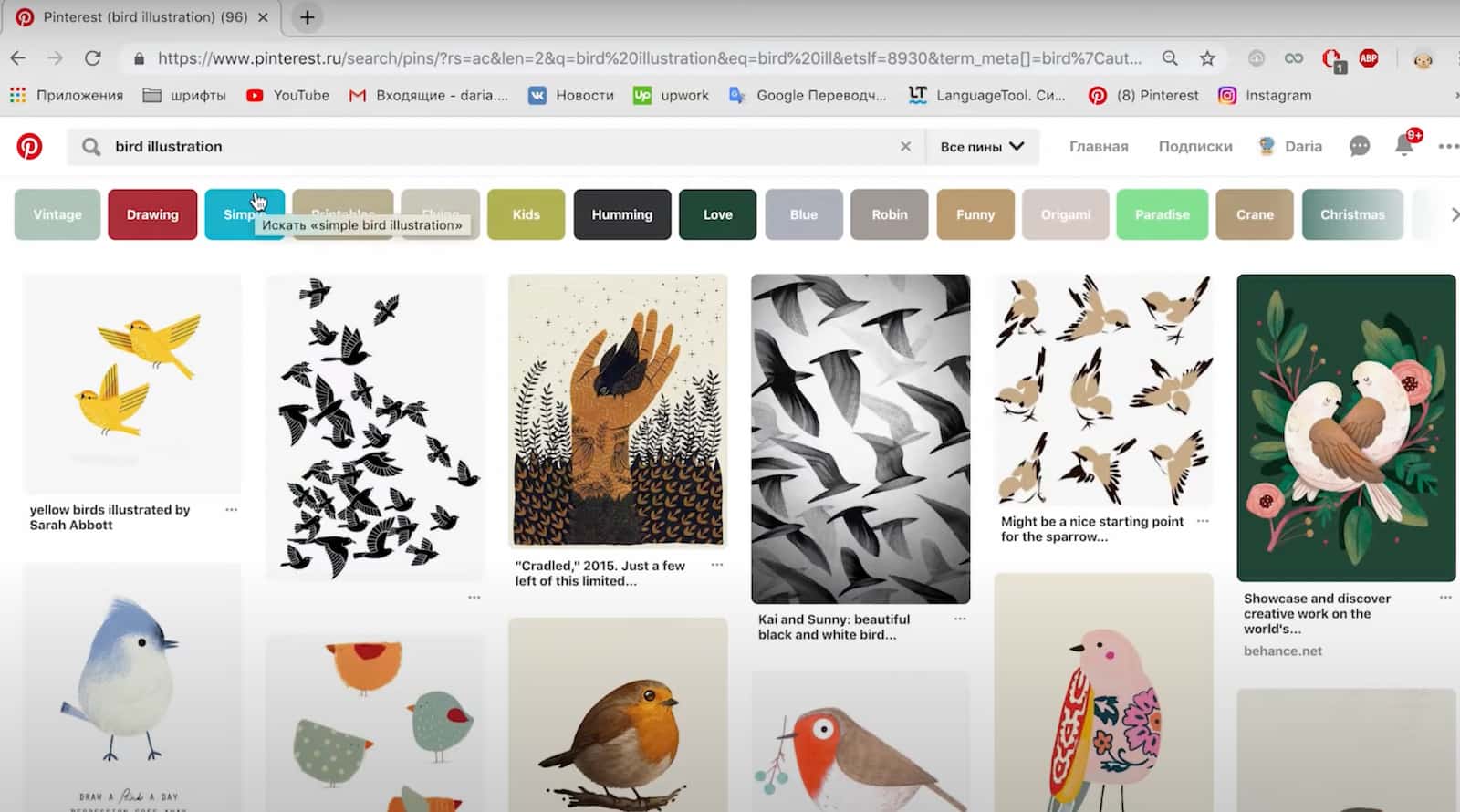Viewport: 1460px width, 812px height.
Task: Click the bird illustration search field
Action: pos(497,146)
